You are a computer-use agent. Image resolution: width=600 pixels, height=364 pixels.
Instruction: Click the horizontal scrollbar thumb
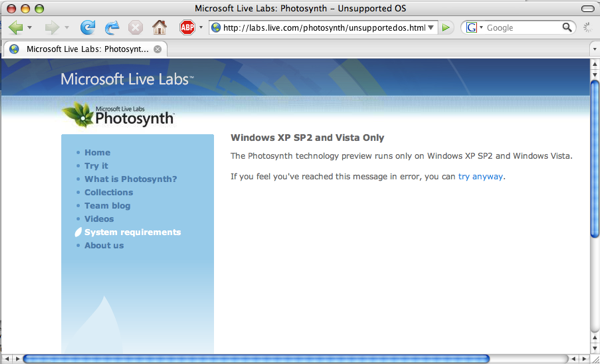tap(256, 359)
